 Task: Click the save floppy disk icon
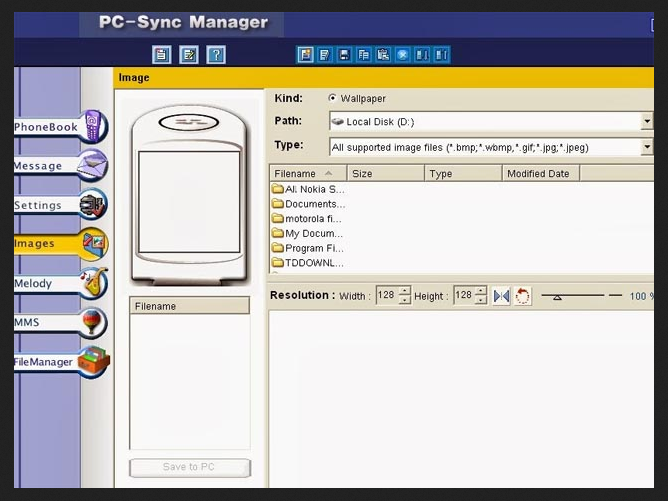tap(344, 55)
